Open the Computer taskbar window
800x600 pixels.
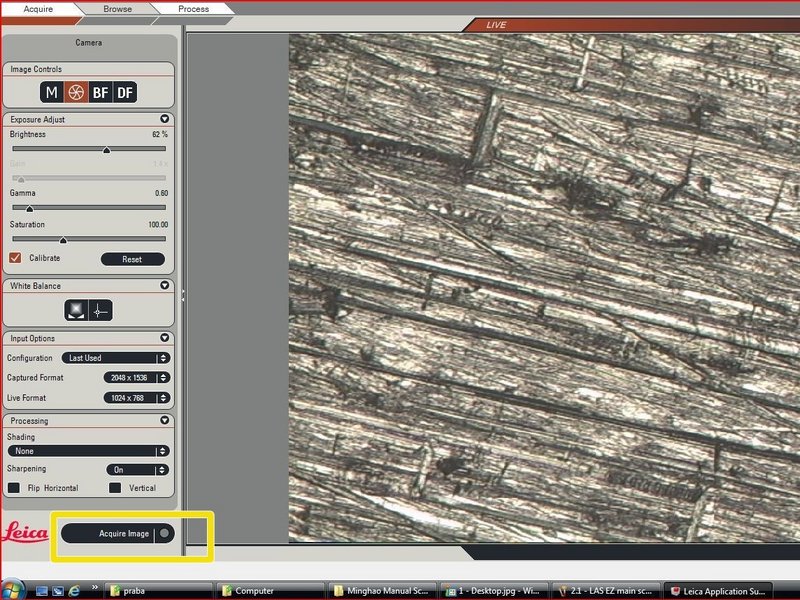pyautogui.click(x=270, y=591)
